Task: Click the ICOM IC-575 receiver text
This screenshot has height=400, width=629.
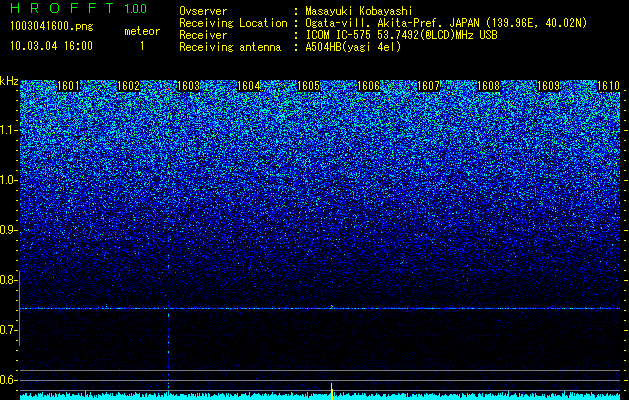Action: pos(401,35)
